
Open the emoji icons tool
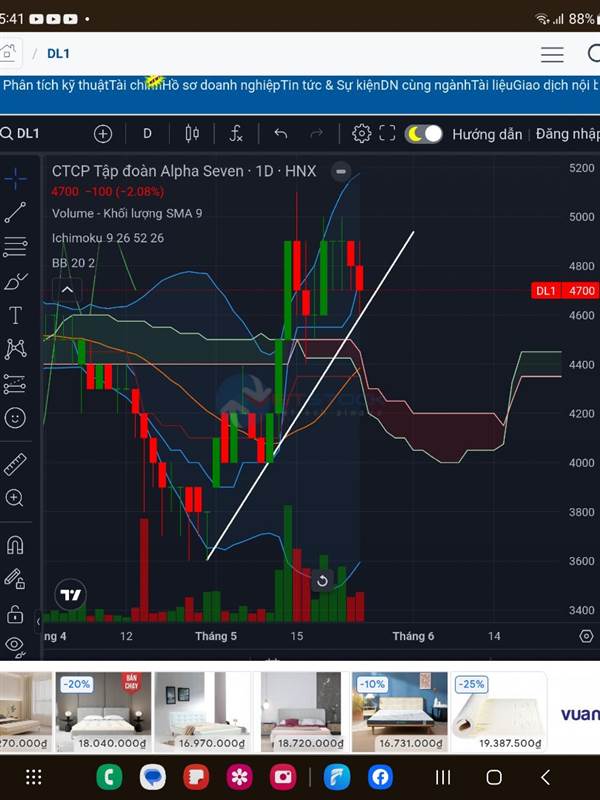15,418
